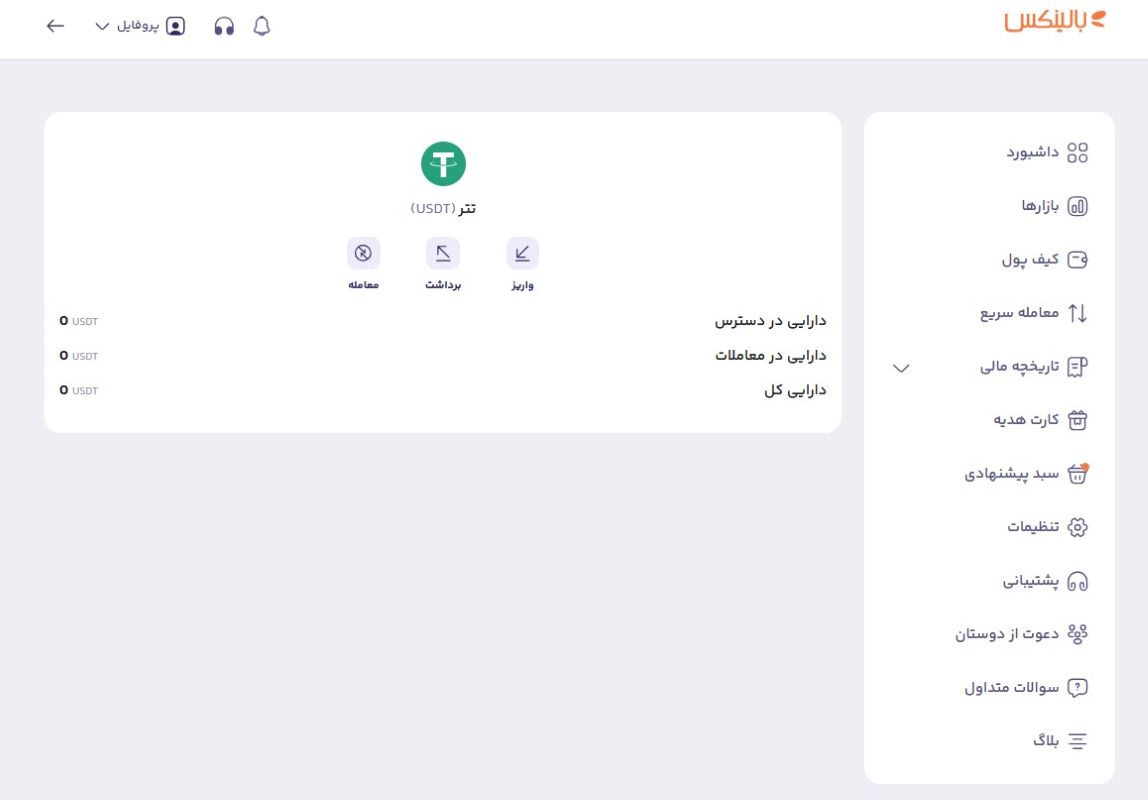Open the profile dropdown menu
Viewport: 1148px width, 800px height.
coord(139,26)
